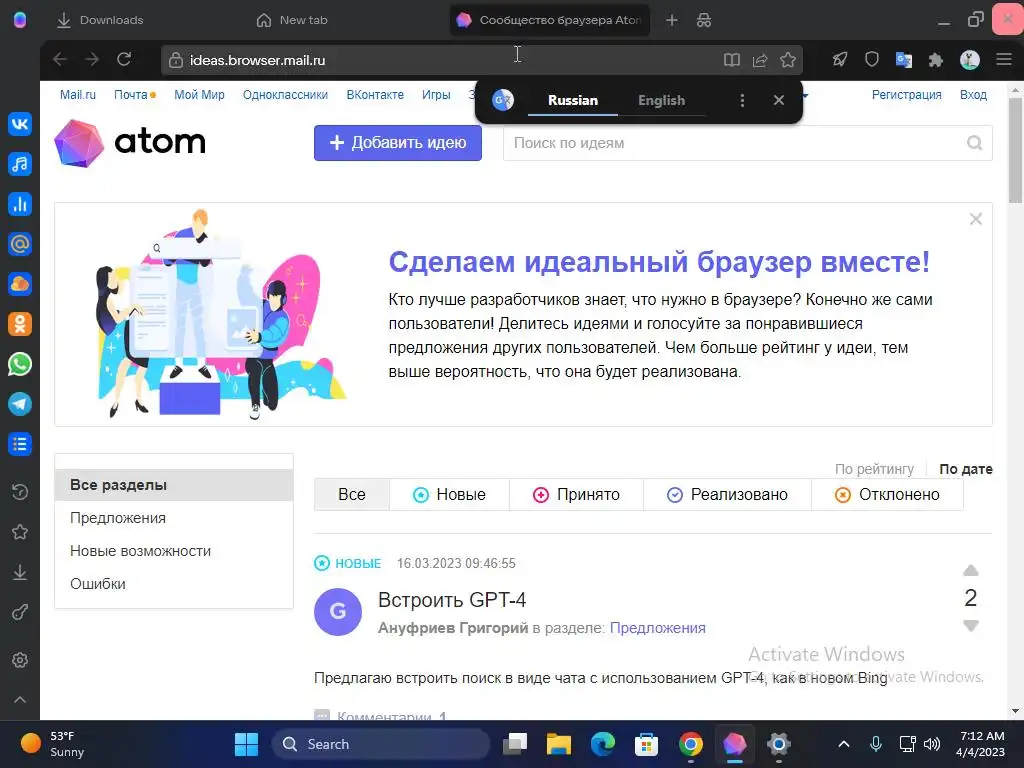Image resolution: width=1024 pixels, height=768 pixels.
Task: Close the promo banner
Action: point(976,219)
